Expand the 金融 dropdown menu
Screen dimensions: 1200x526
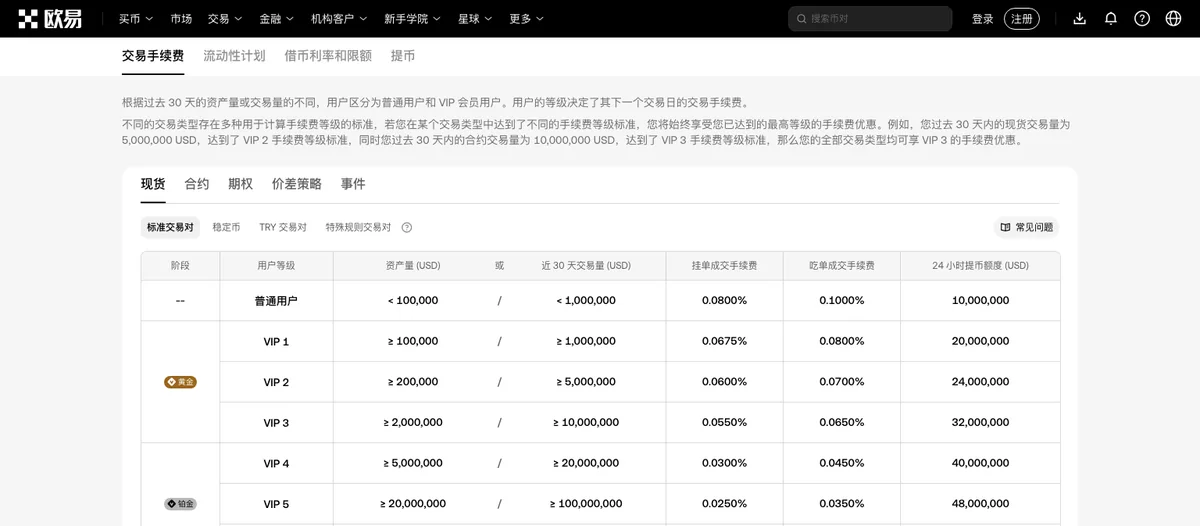277,18
